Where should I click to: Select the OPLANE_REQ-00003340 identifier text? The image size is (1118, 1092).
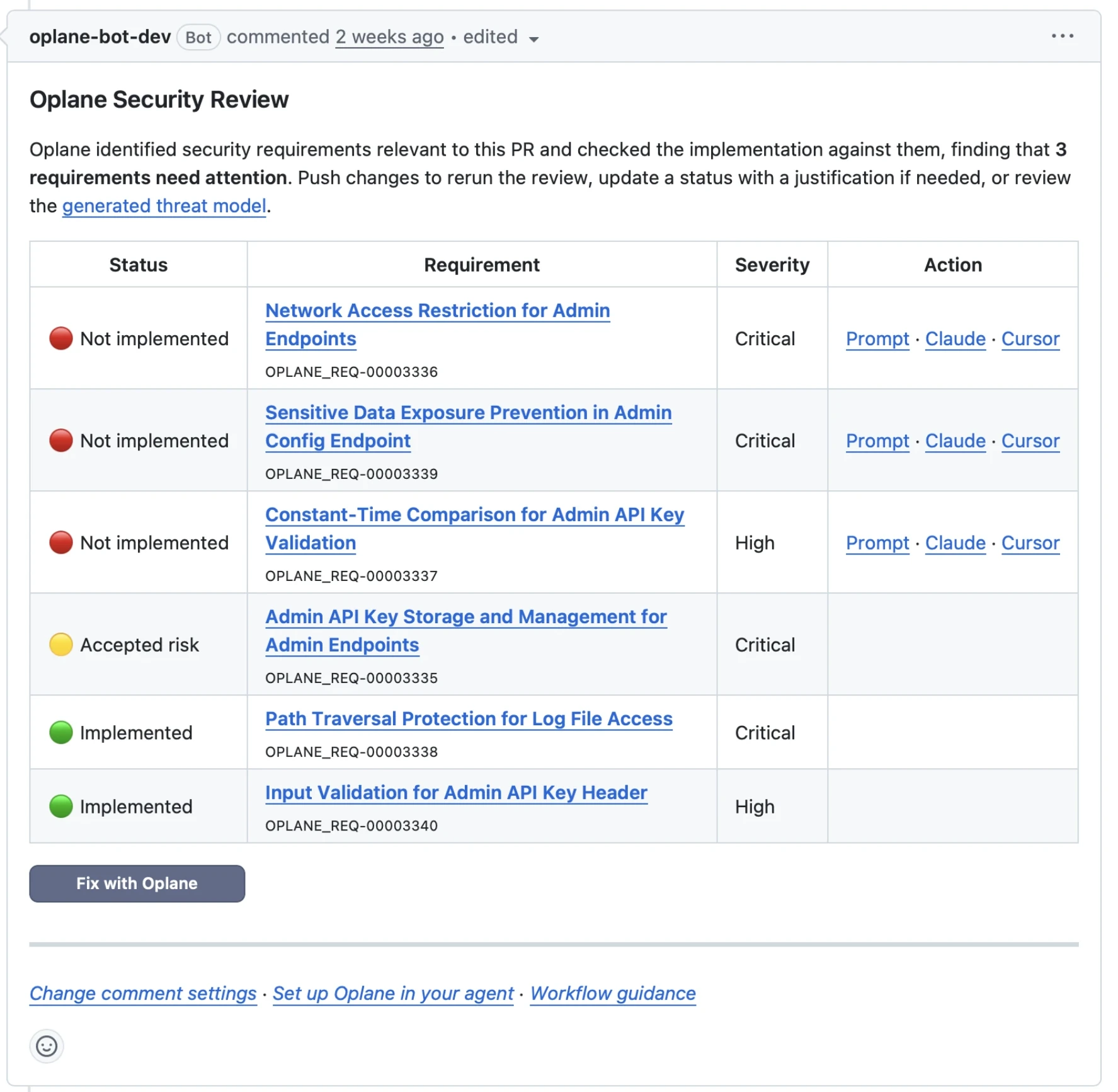[x=351, y=825]
